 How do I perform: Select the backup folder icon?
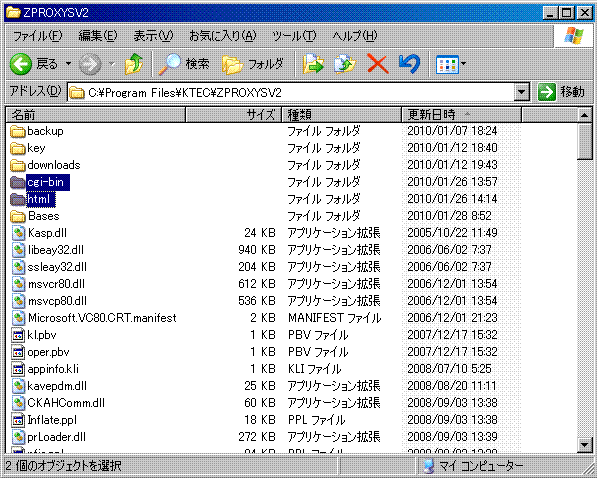18,131
